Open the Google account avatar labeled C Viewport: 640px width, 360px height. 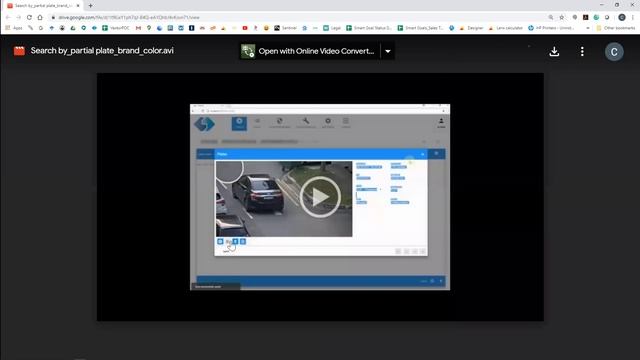614,52
